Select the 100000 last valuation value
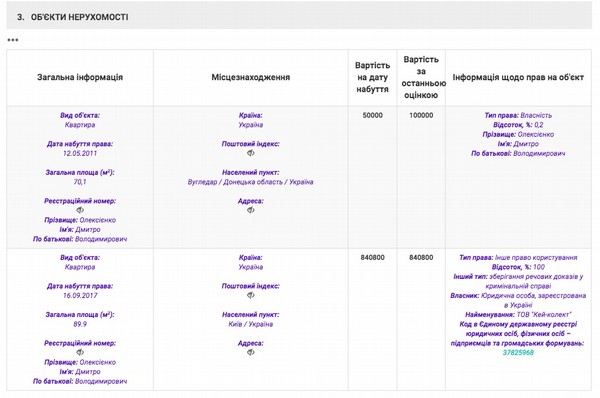 421,115
